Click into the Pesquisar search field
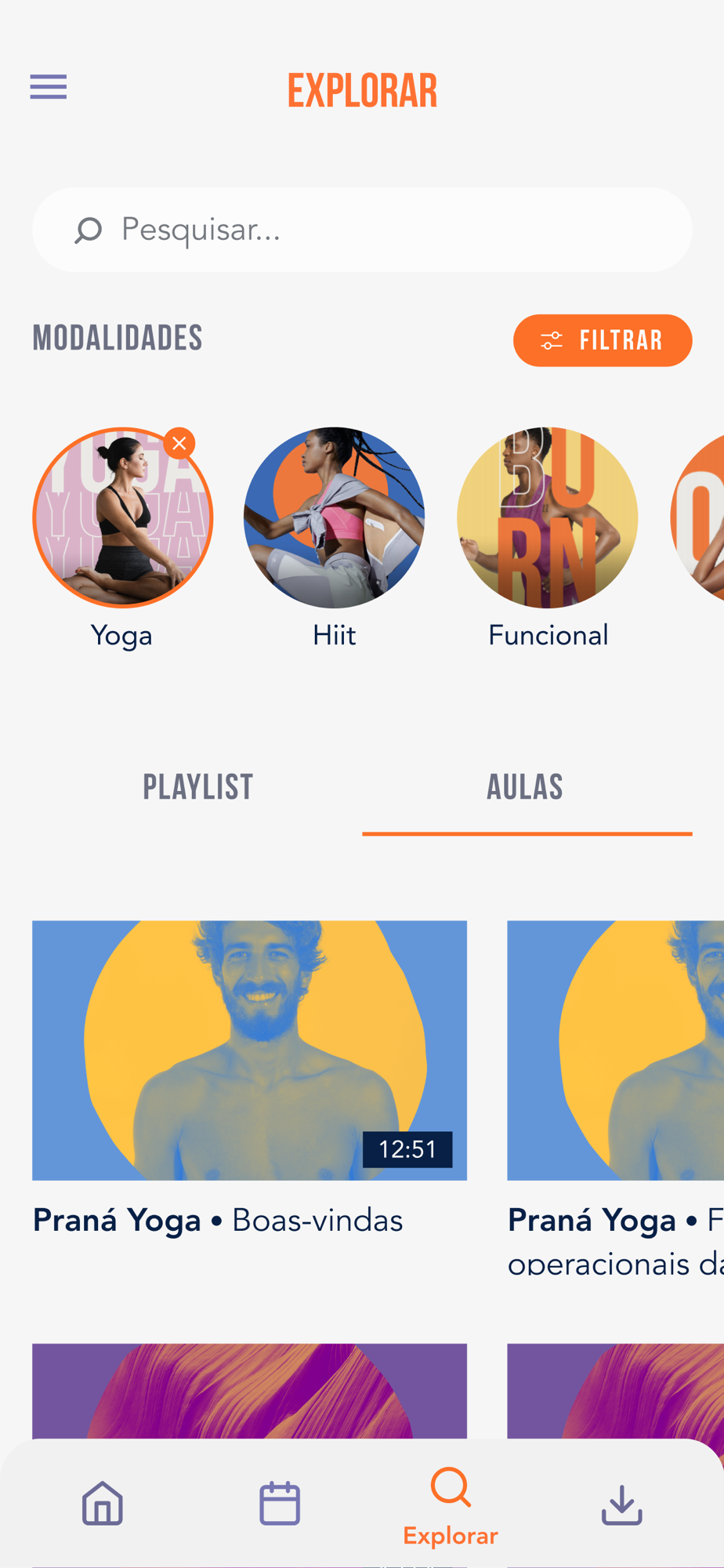The width and height of the screenshot is (724, 1568). click(x=362, y=230)
